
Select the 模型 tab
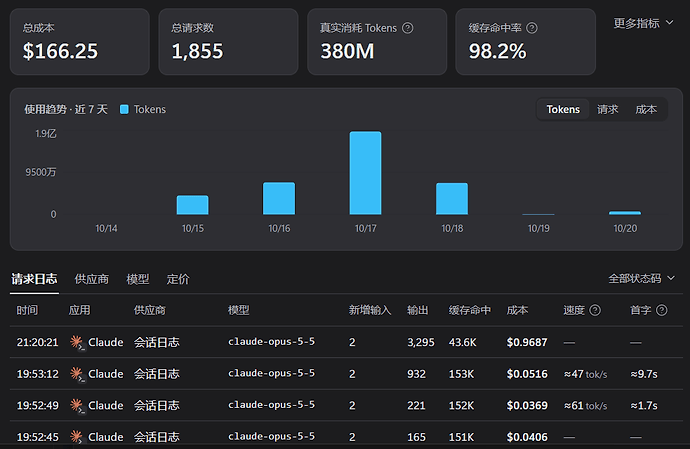click(138, 279)
